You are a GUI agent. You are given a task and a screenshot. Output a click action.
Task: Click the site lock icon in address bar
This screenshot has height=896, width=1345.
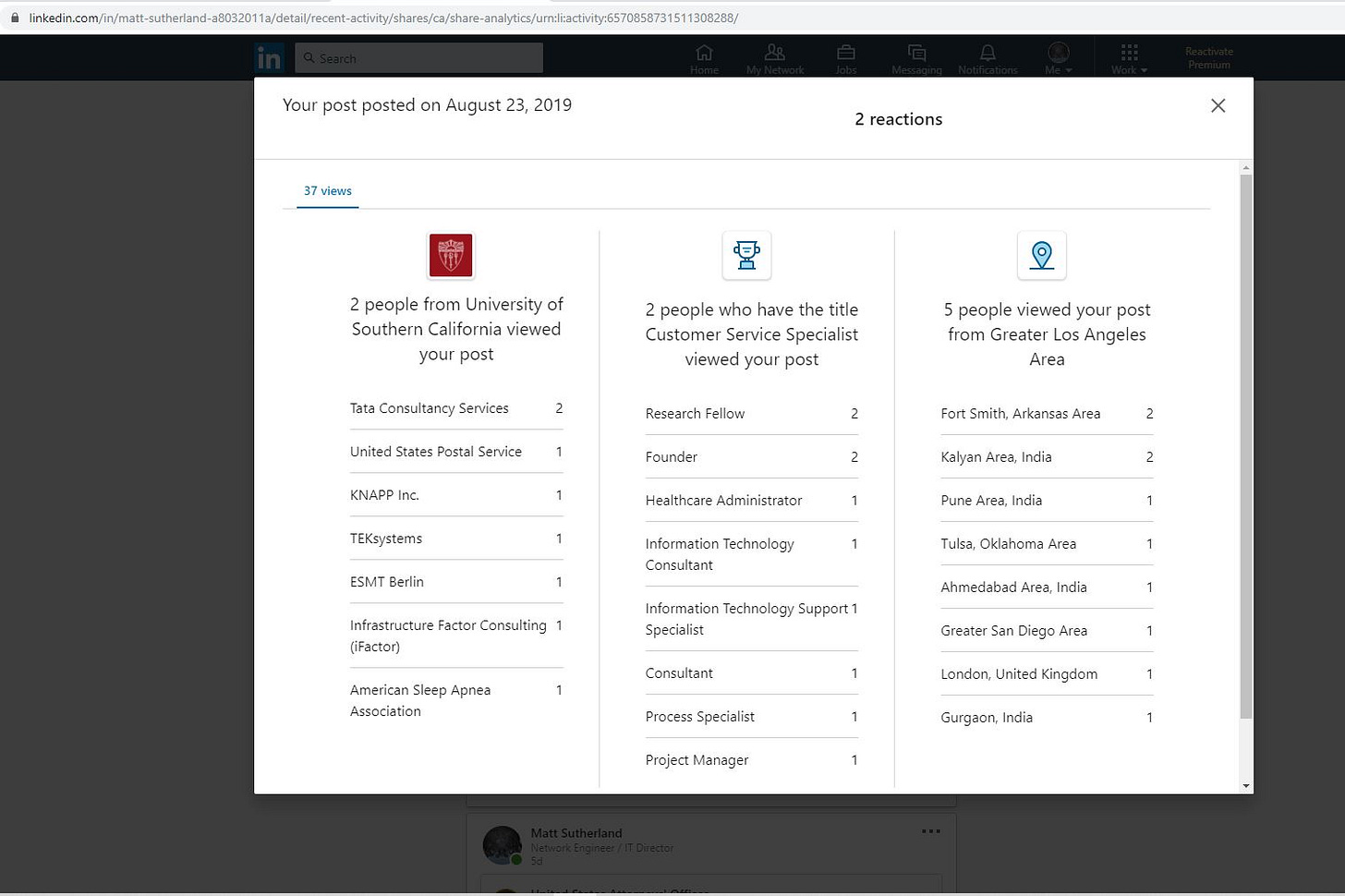(x=15, y=18)
